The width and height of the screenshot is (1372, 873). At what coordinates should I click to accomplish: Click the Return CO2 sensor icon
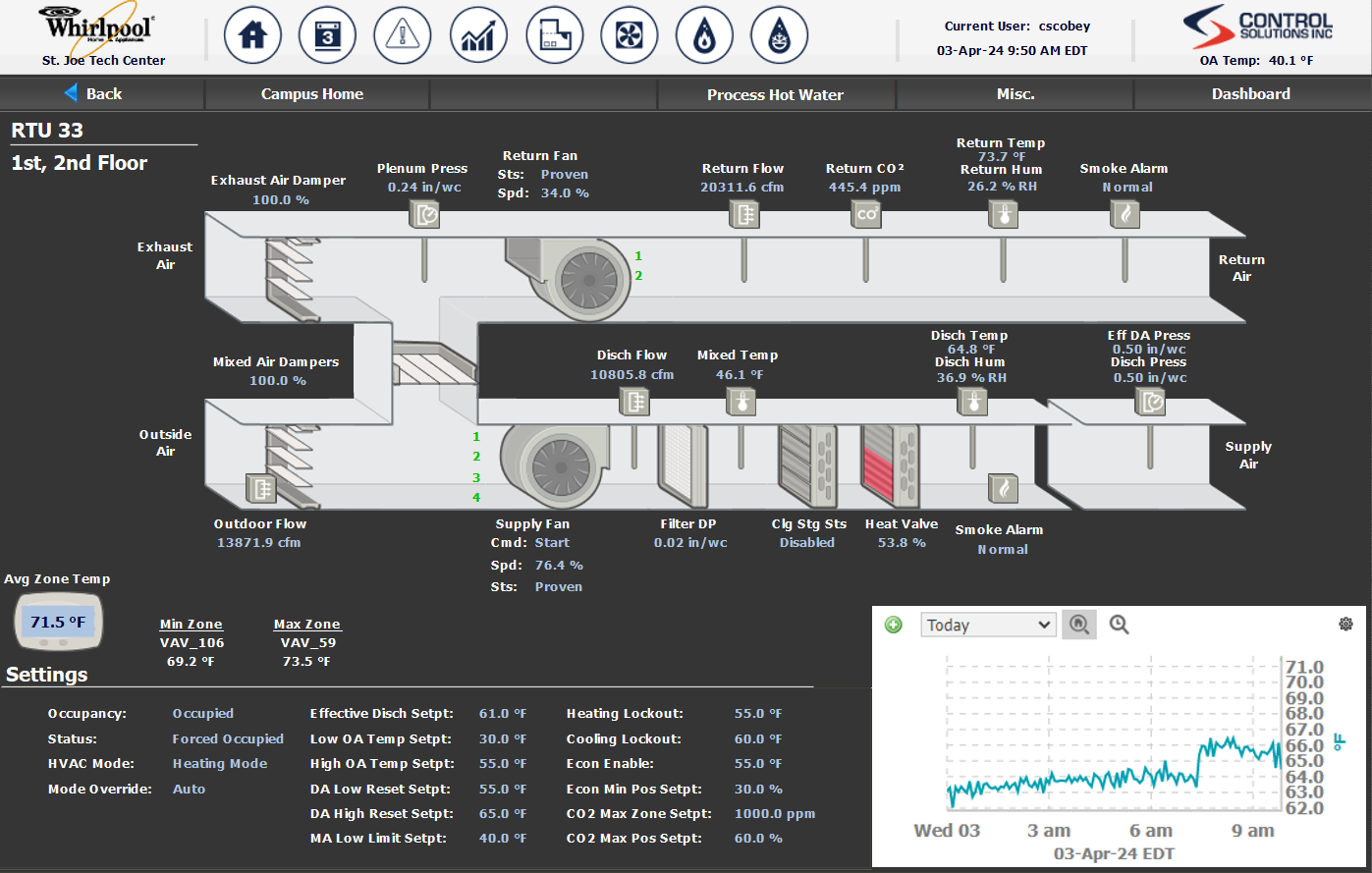866,214
